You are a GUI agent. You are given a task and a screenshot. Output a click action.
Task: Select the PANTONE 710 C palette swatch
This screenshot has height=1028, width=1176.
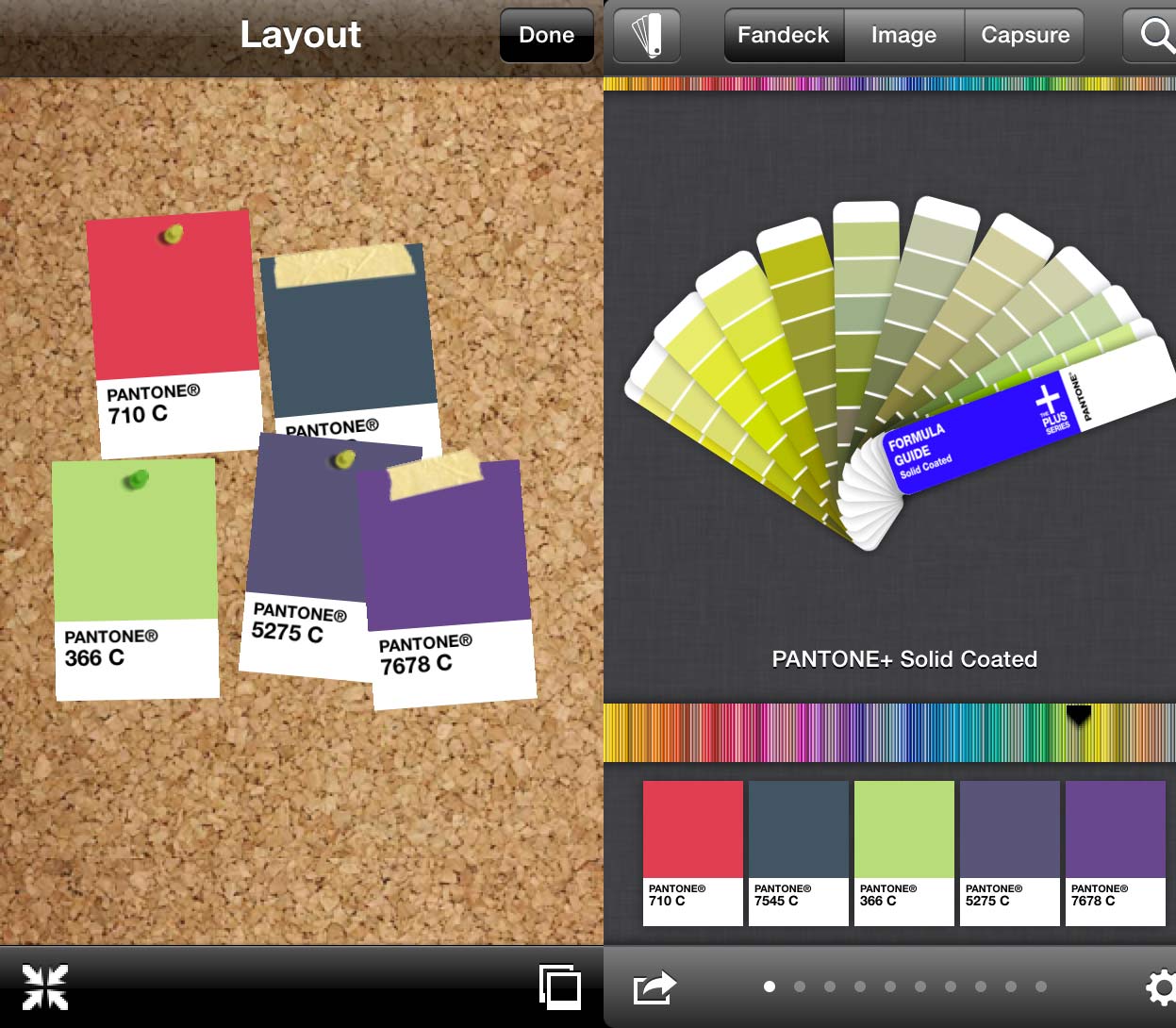[x=693, y=852]
